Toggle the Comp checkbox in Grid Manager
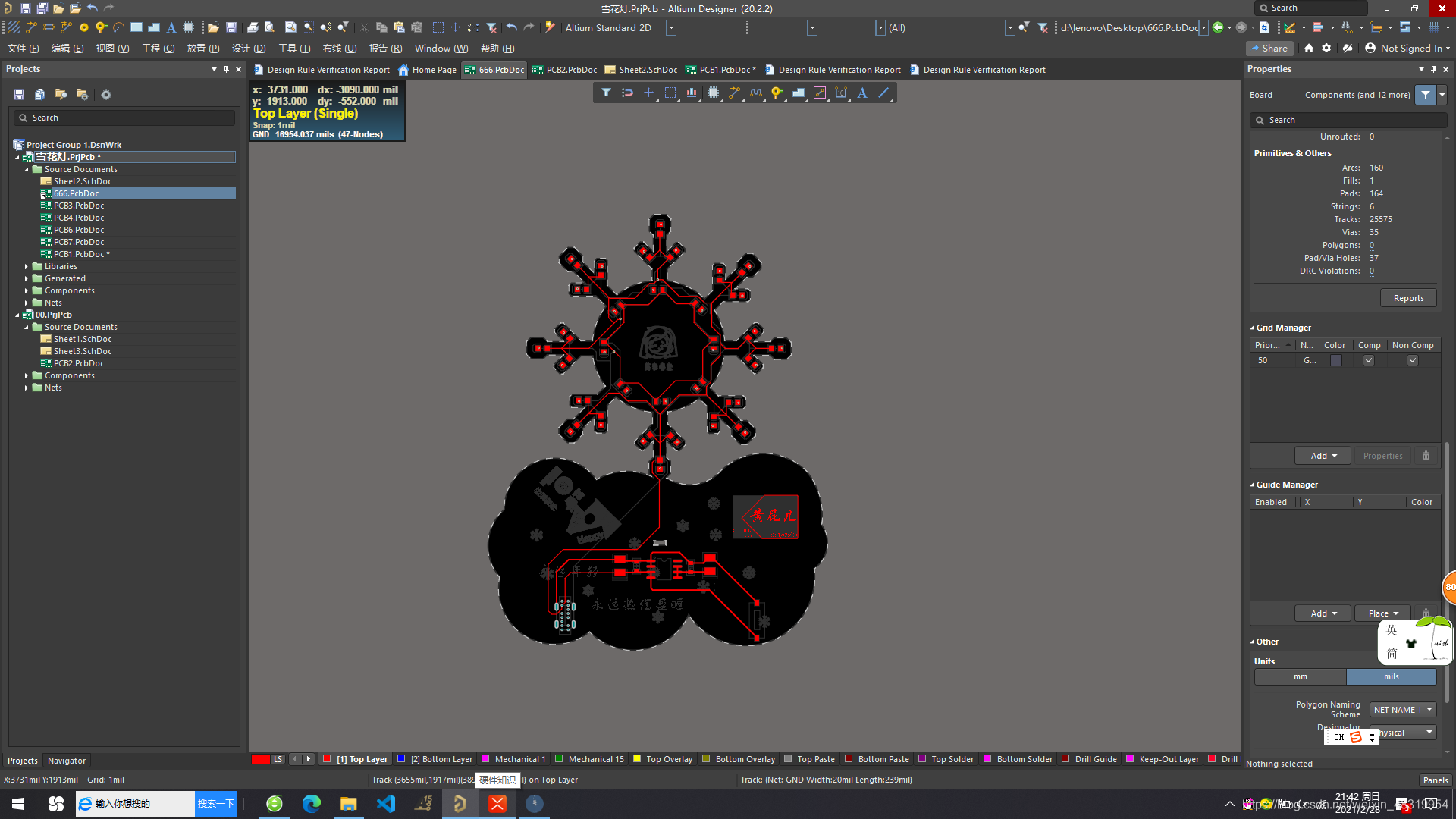 (1369, 360)
